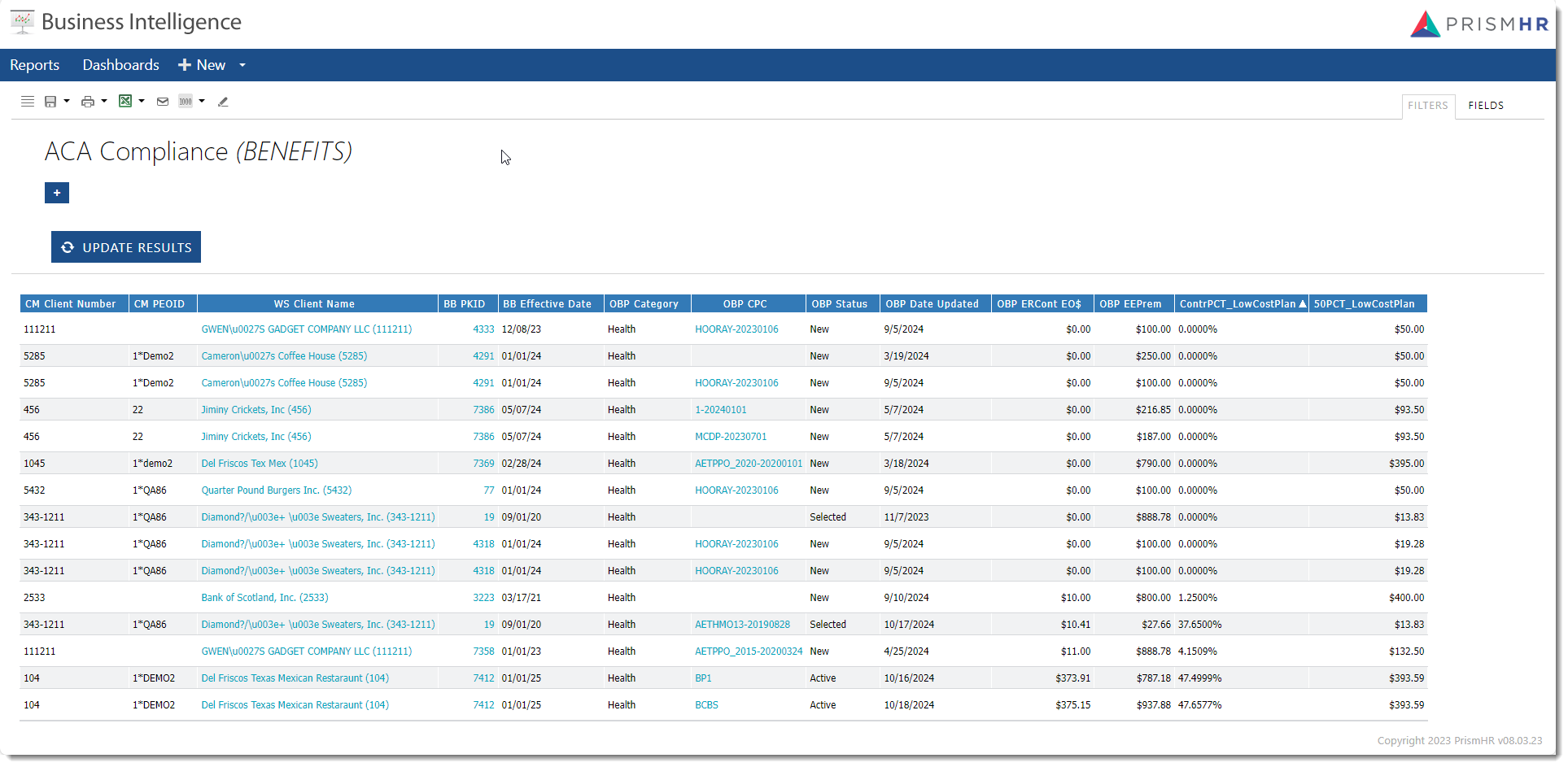Open CPC link AETPPO_2015-20200324
Image resolution: width=1568 pixels, height=767 pixels.
pyautogui.click(x=749, y=652)
